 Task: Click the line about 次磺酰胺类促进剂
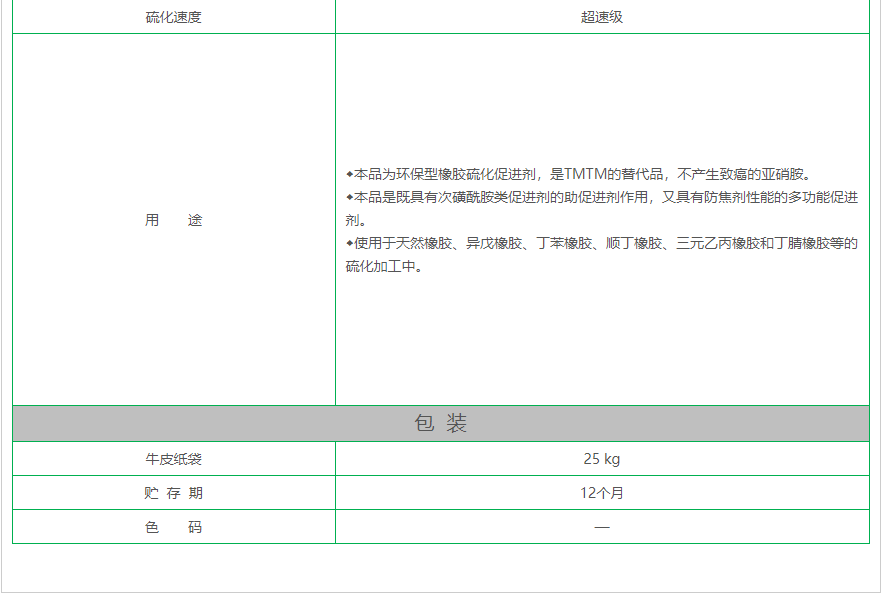pos(602,197)
